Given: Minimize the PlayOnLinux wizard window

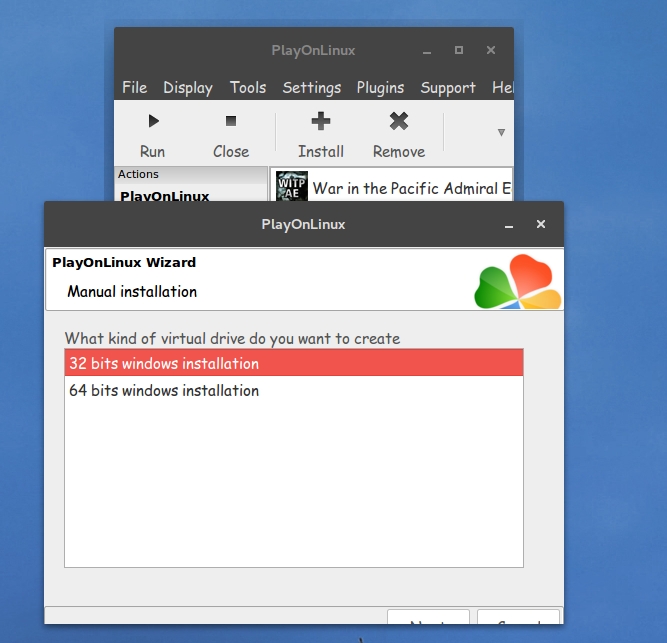Looking at the screenshot, I should click(509, 225).
